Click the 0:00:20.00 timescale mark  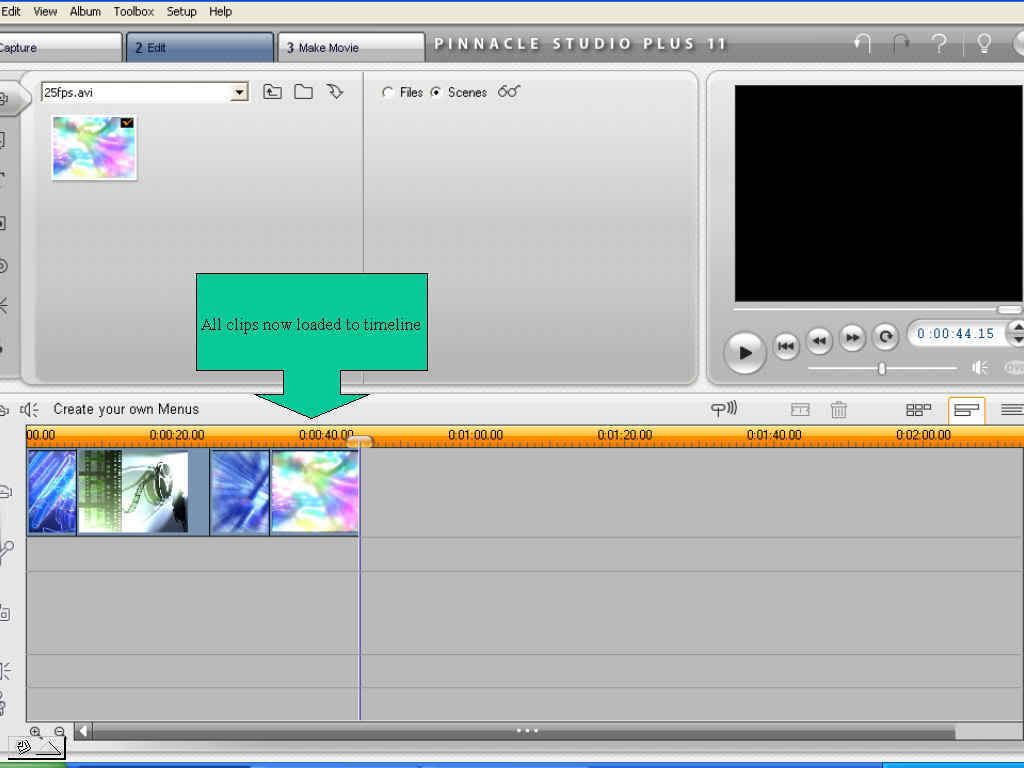click(x=176, y=434)
